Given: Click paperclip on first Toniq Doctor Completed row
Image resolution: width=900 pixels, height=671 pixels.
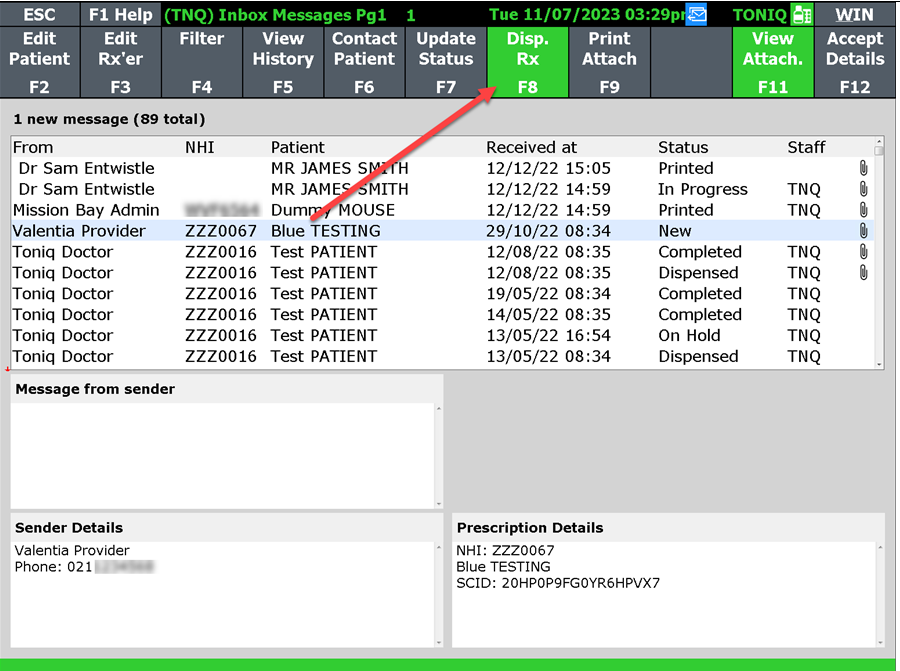Looking at the screenshot, I should 863,252.
